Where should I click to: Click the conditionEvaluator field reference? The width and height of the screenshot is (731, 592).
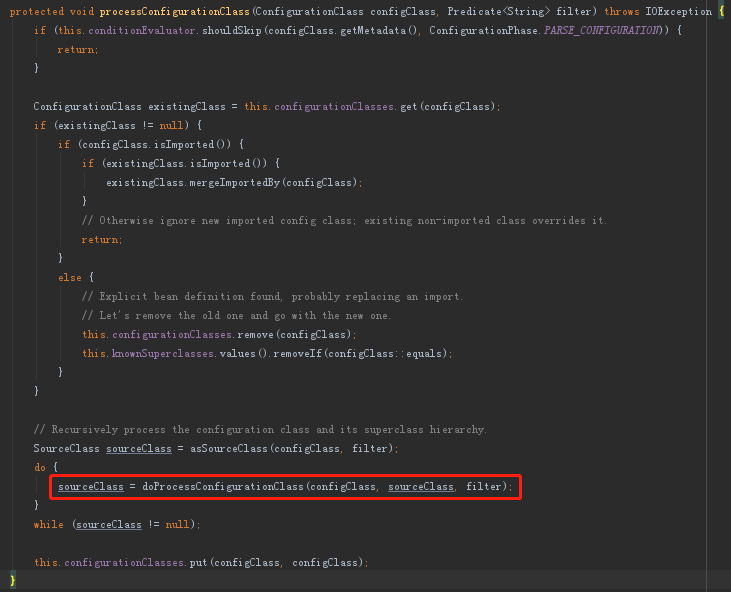tap(141, 30)
